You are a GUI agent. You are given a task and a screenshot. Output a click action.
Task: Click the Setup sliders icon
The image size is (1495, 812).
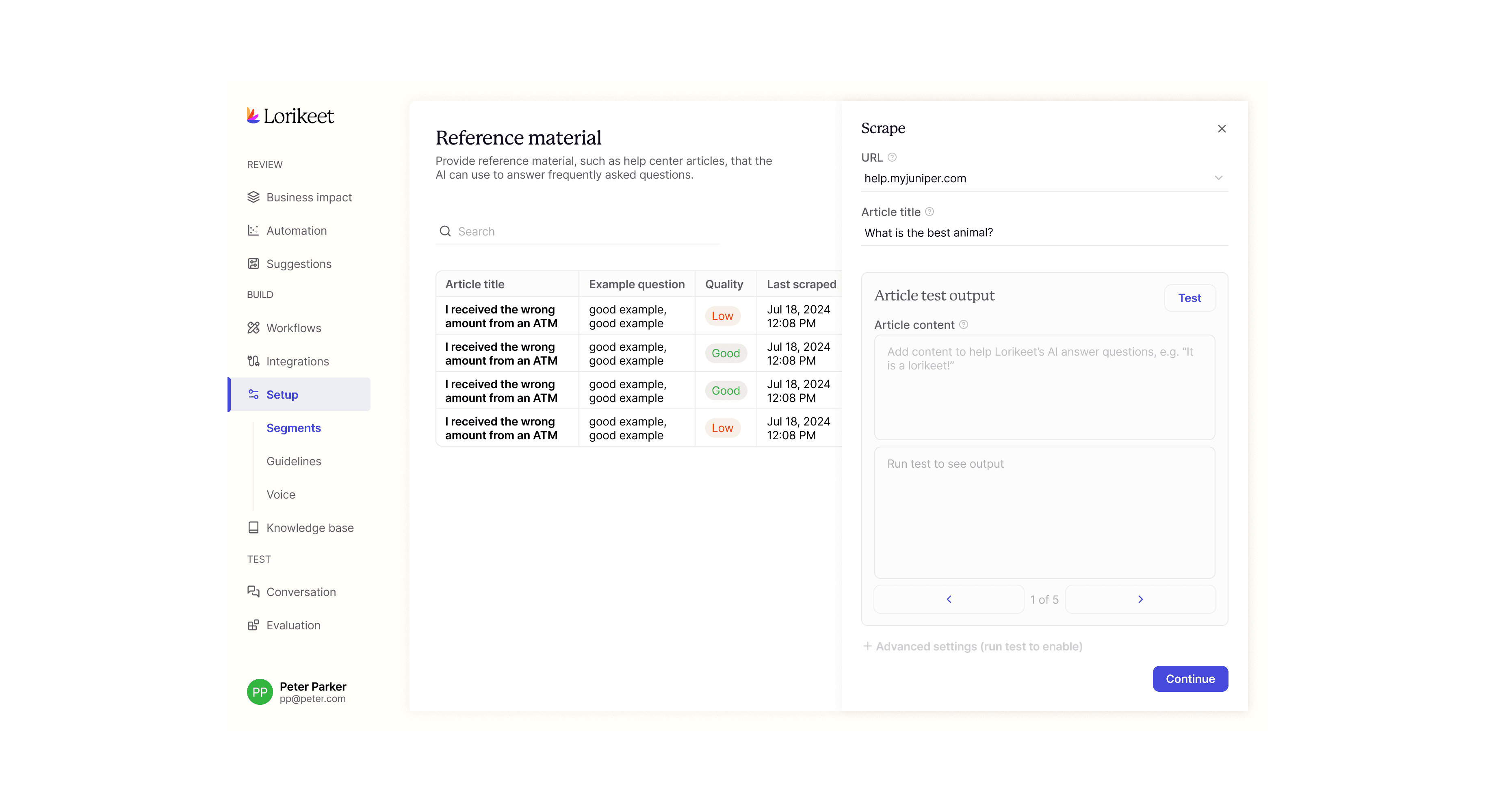(x=253, y=394)
